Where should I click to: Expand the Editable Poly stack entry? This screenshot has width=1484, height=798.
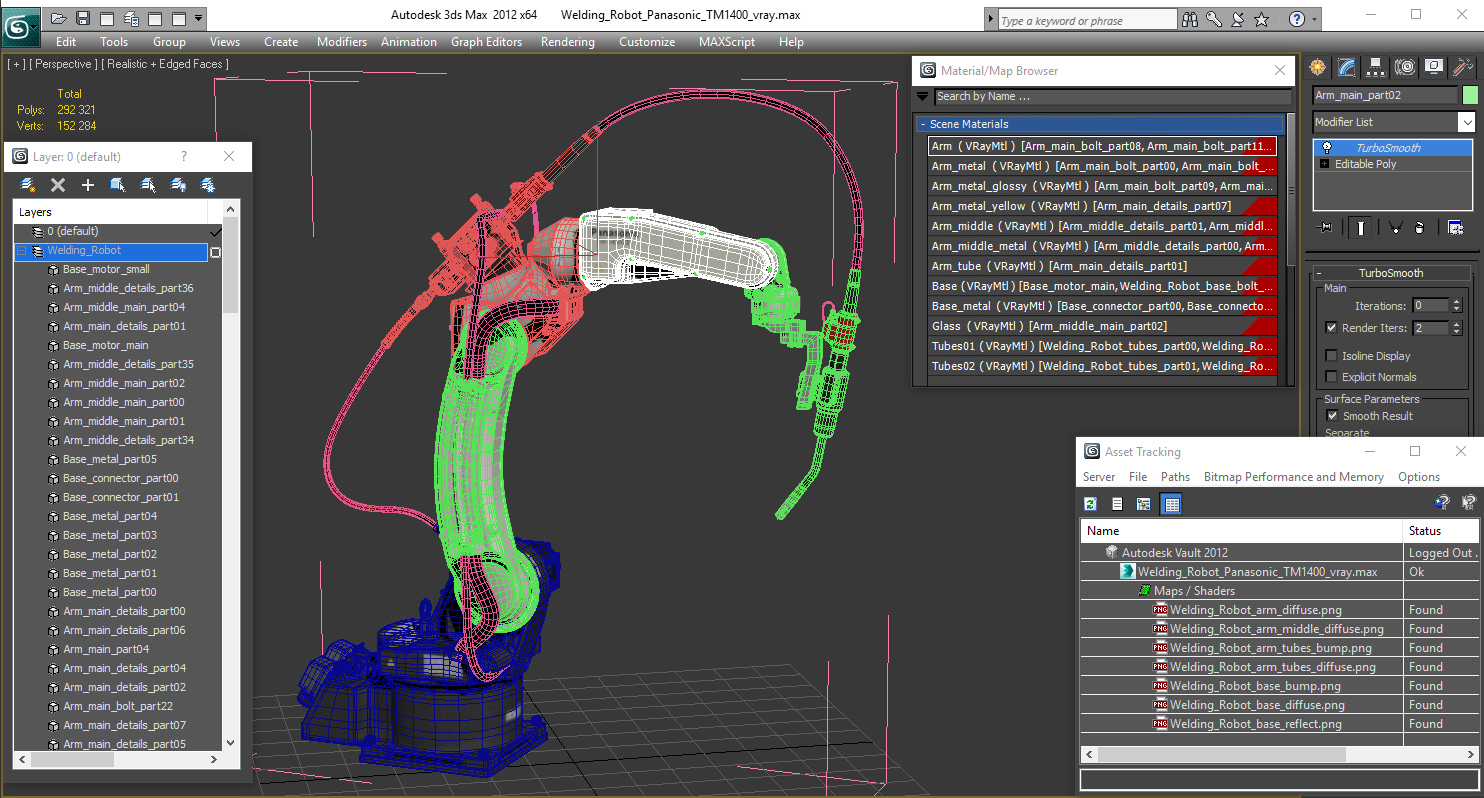(x=1325, y=164)
